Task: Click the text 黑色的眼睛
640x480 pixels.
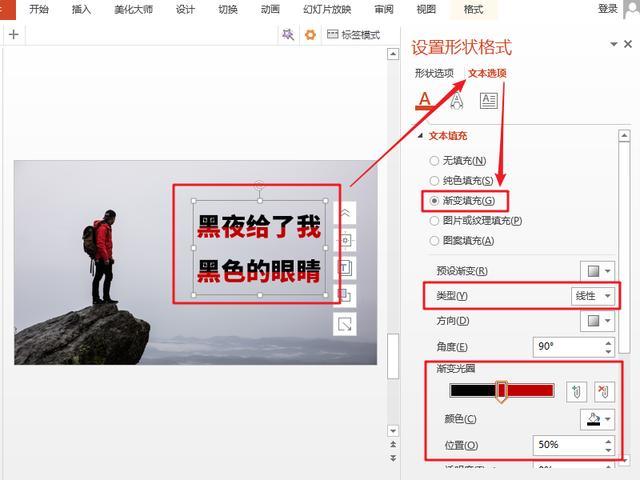Action: 259,271
